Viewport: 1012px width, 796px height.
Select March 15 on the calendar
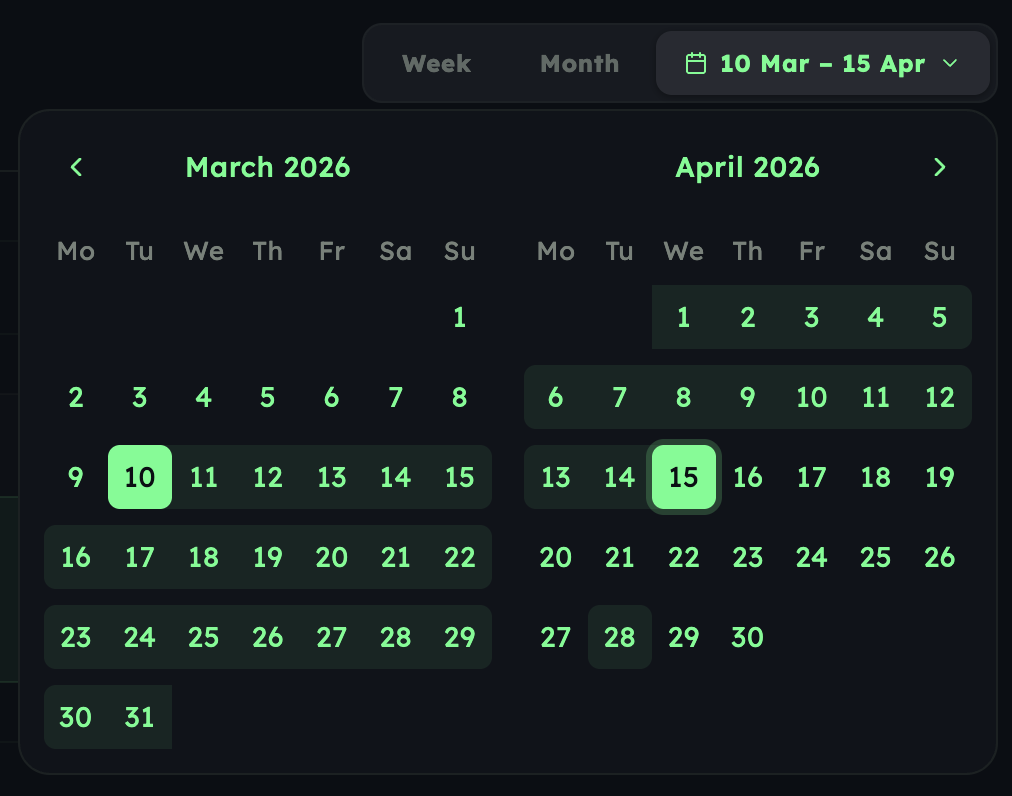[x=459, y=477]
